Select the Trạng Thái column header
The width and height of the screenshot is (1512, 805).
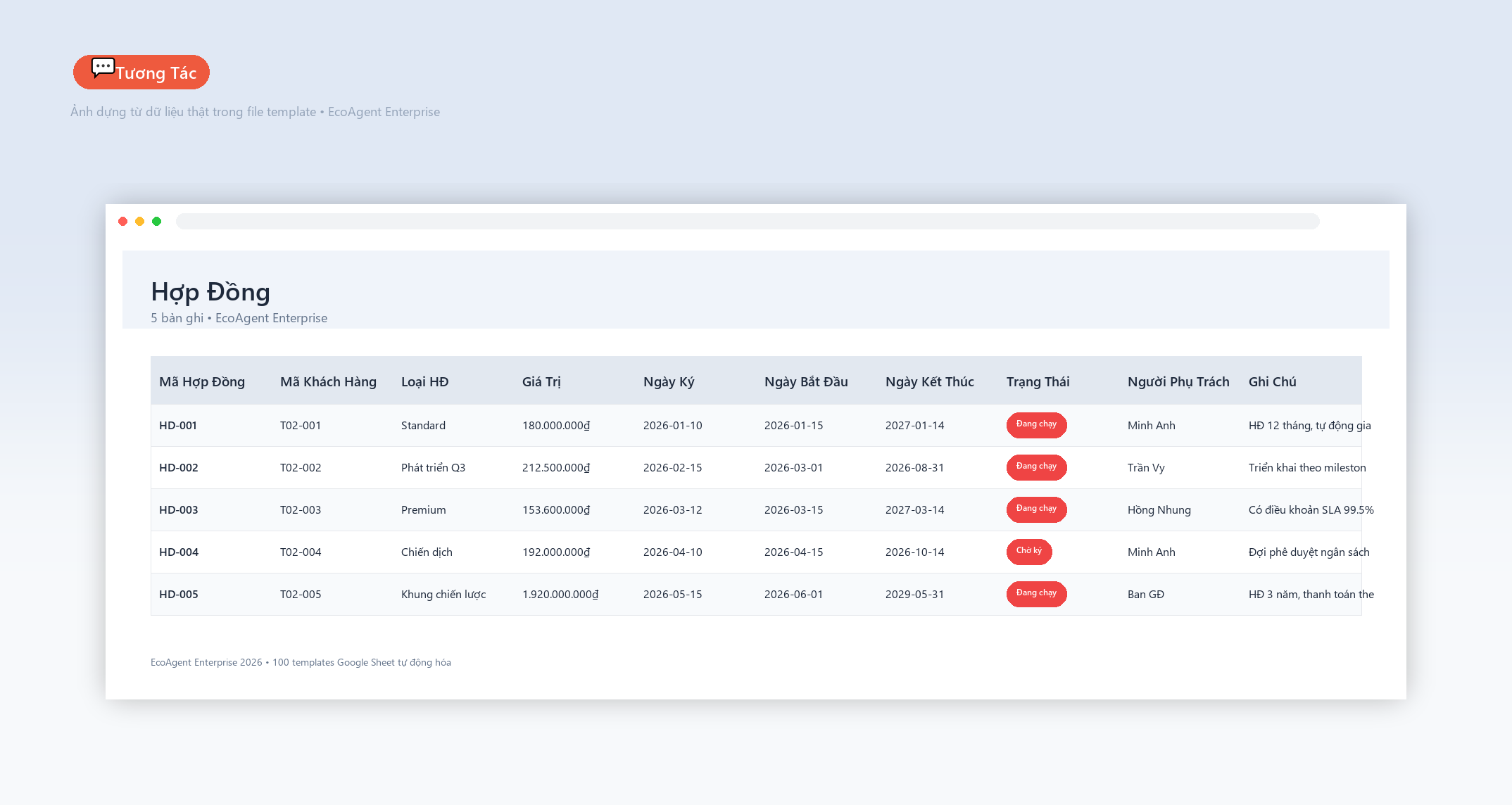click(x=1038, y=382)
